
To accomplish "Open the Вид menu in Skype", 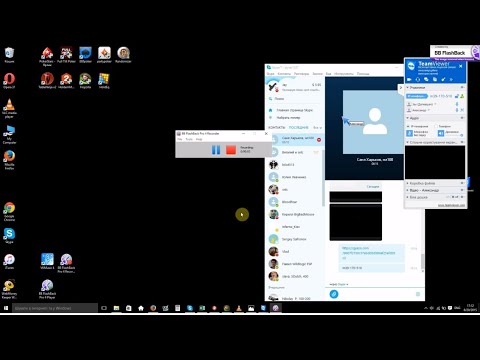I will [328, 73].
